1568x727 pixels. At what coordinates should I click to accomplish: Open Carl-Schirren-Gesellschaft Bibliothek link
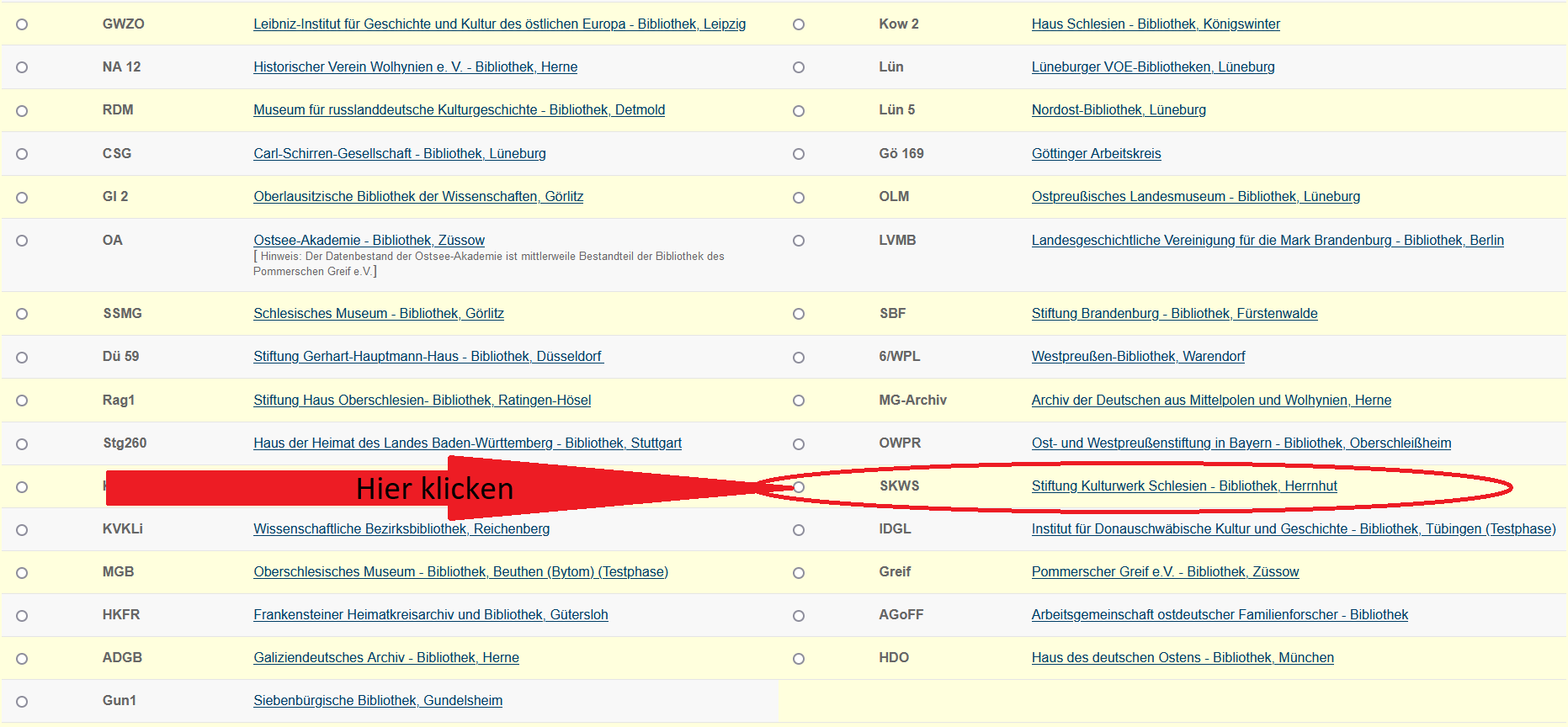(400, 154)
